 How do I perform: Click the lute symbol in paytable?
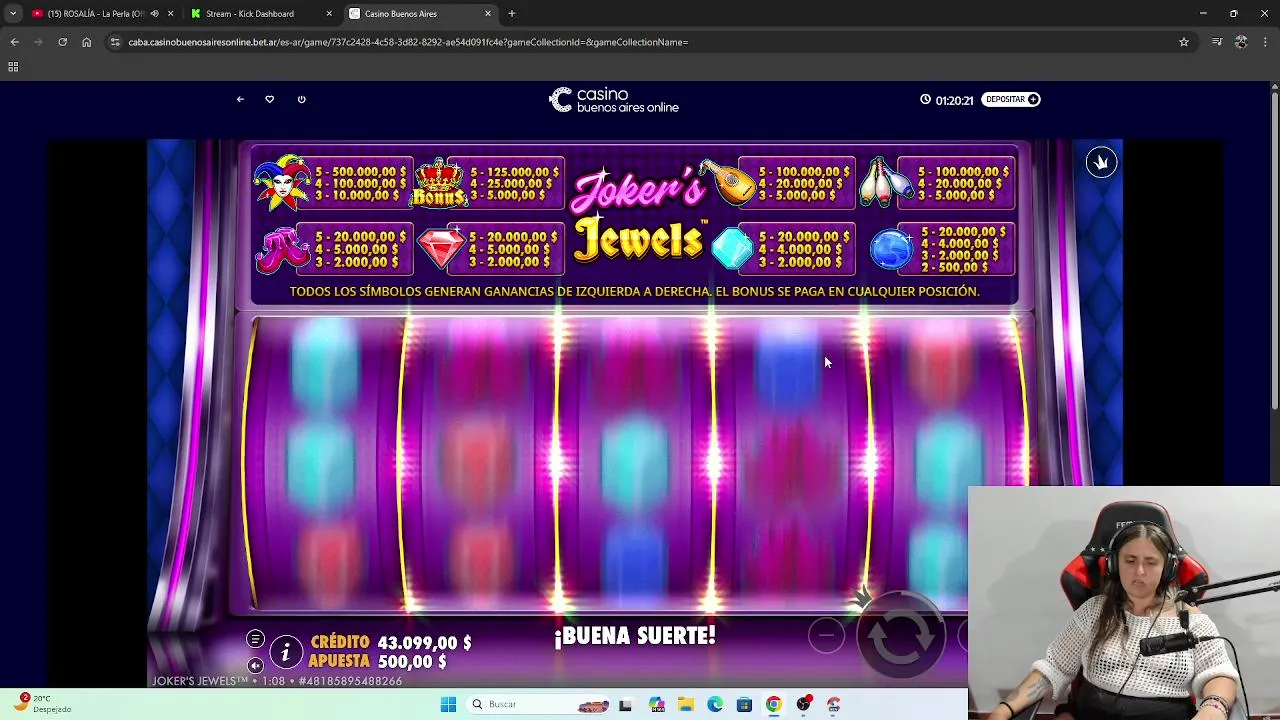click(x=726, y=182)
